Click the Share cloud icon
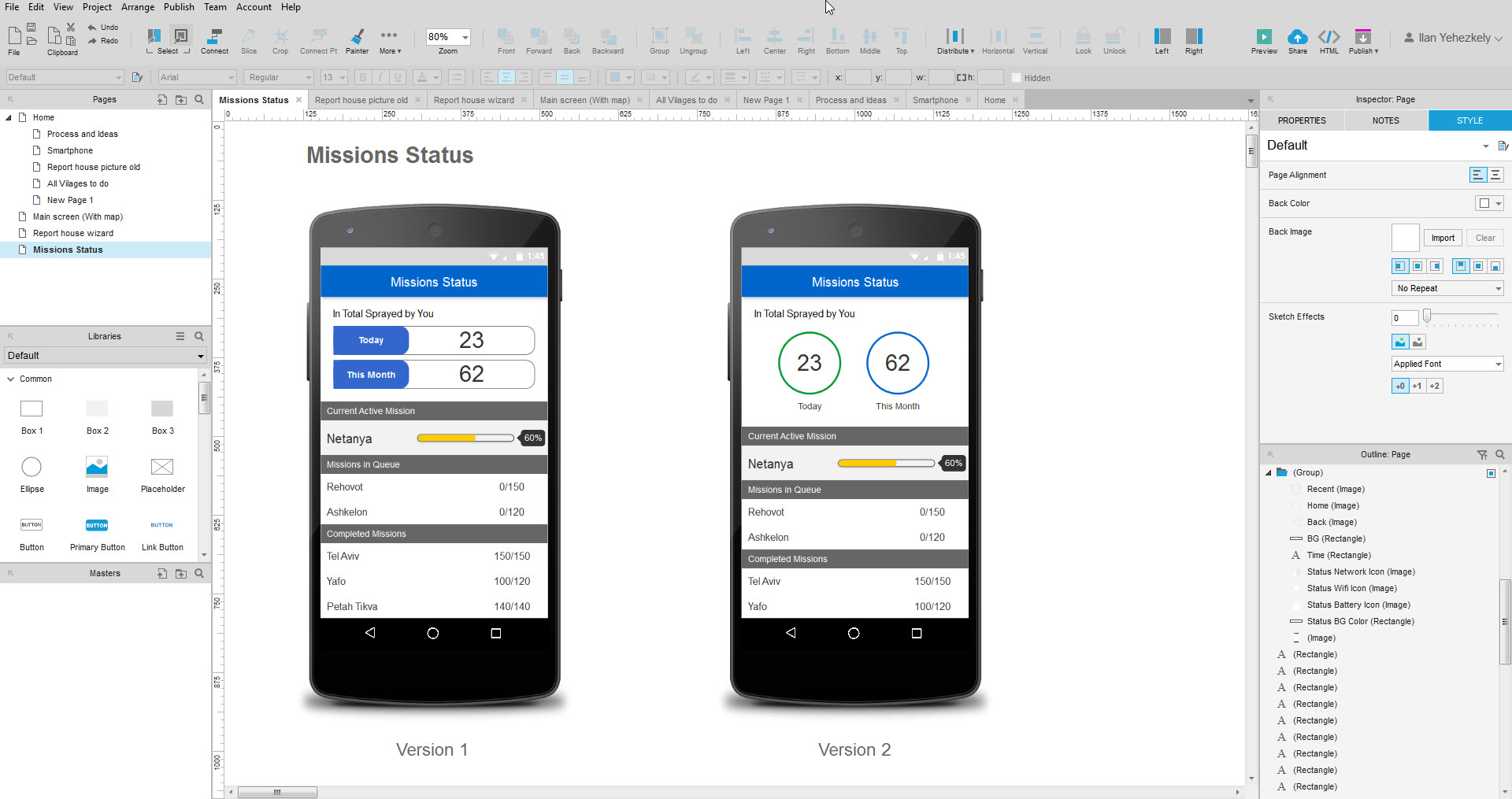Viewport: 1512px width, 799px height. tap(1298, 36)
